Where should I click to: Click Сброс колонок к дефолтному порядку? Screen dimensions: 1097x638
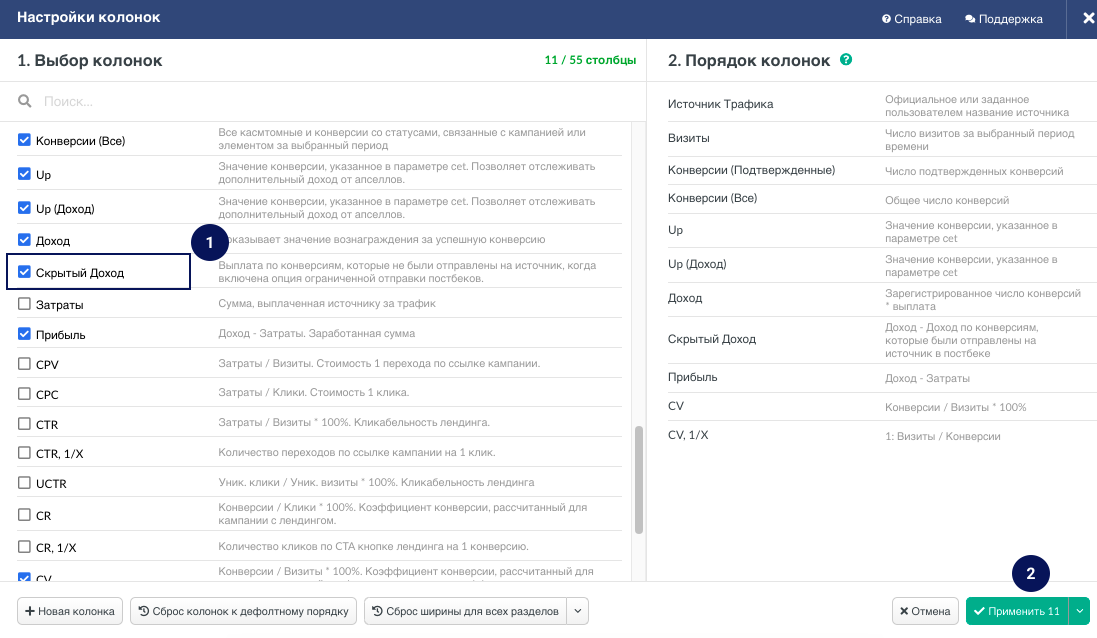pyautogui.click(x=243, y=611)
